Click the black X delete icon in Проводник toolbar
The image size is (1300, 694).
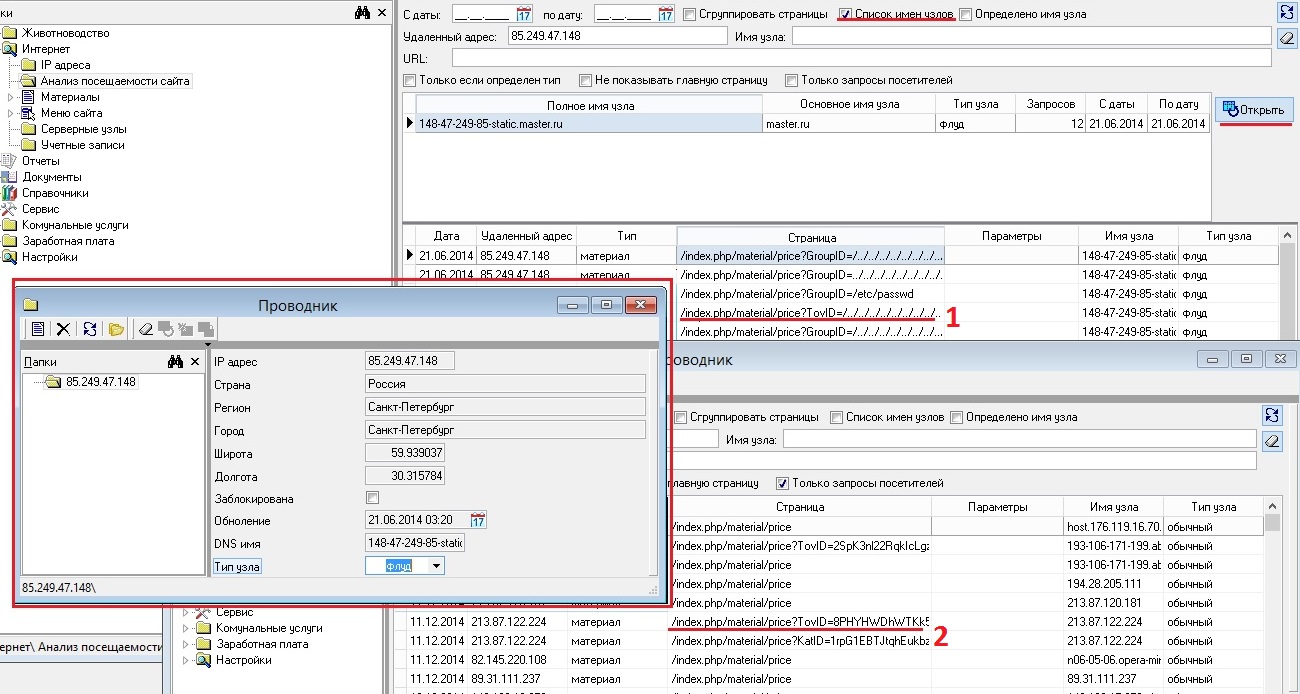click(63, 328)
